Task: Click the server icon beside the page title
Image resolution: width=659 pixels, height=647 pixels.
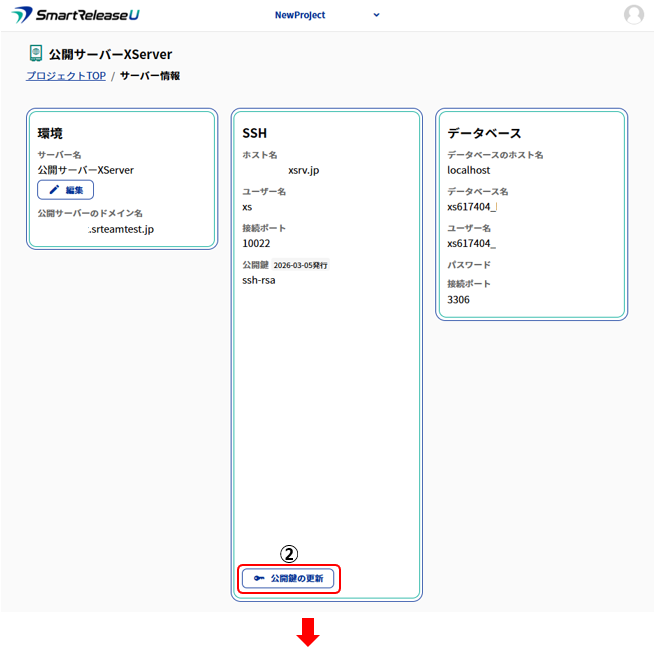Action: pyautogui.click(x=36, y=53)
